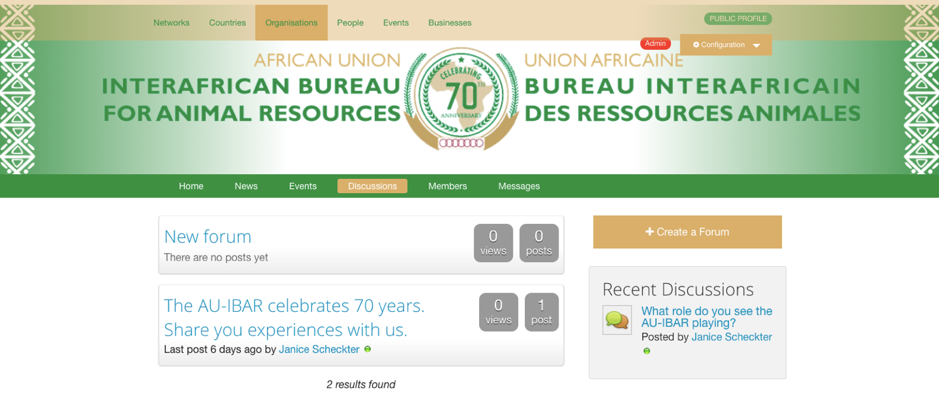
Task: Click the plus icon on Create a Forum
Action: click(649, 232)
